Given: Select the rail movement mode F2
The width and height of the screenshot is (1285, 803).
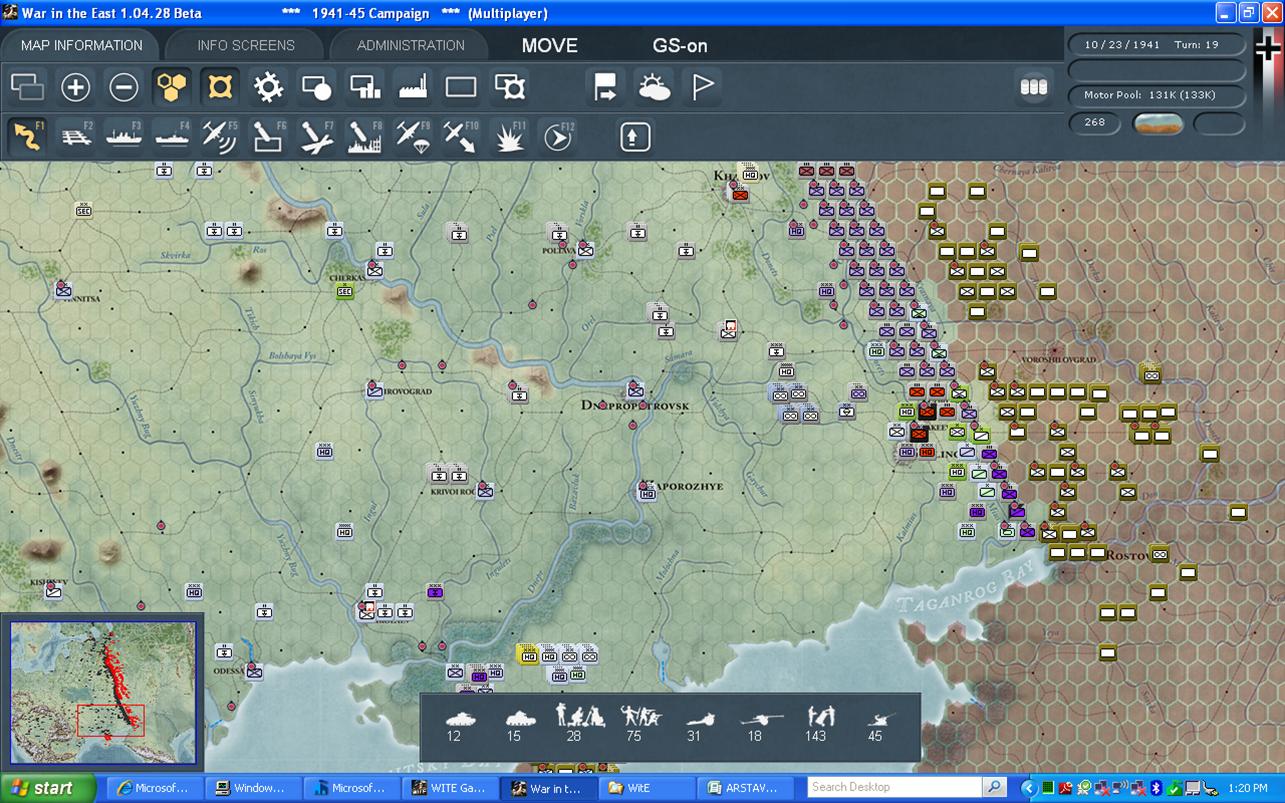Looking at the screenshot, I should pos(76,136).
